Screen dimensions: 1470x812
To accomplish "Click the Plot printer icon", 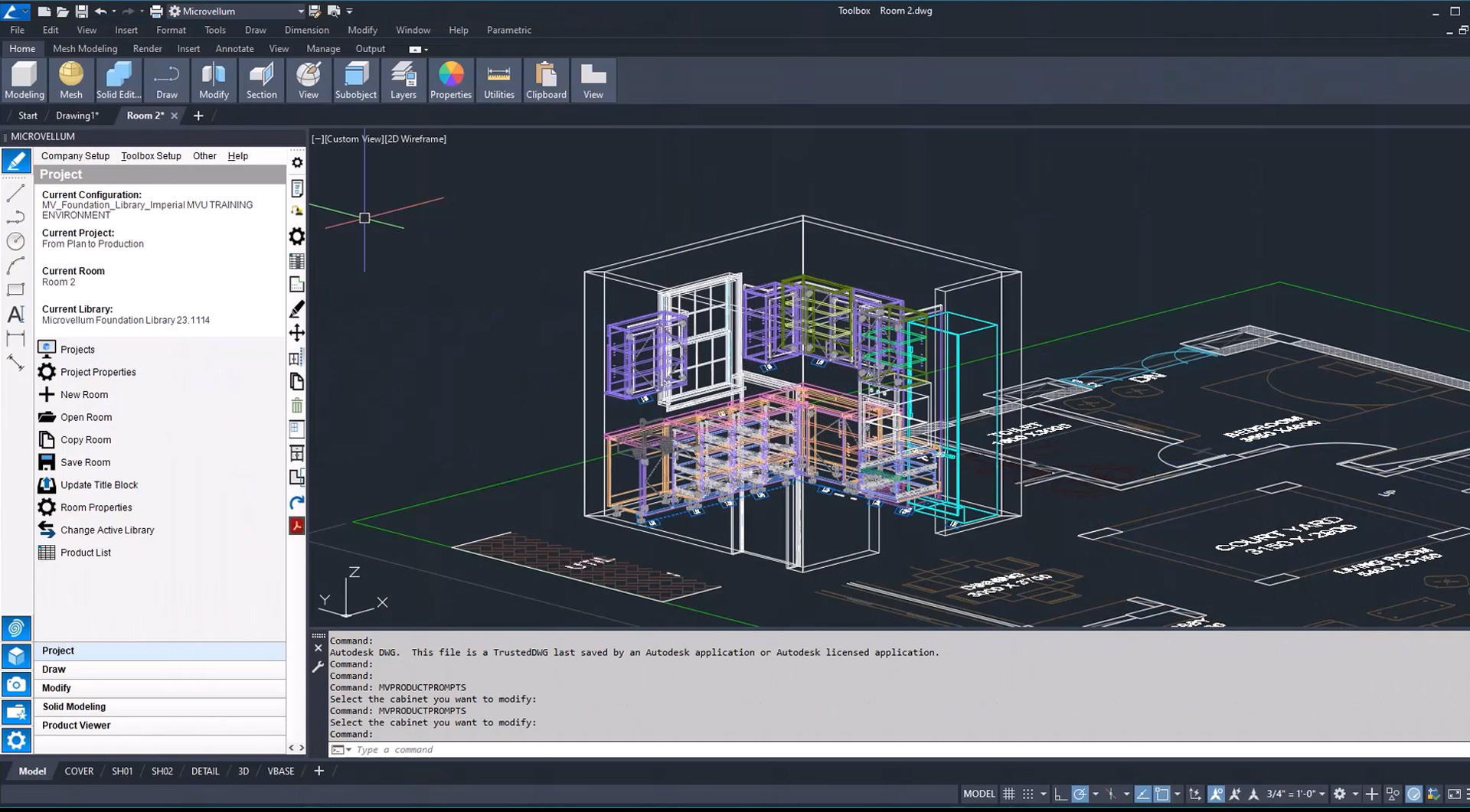I will tap(156, 11).
